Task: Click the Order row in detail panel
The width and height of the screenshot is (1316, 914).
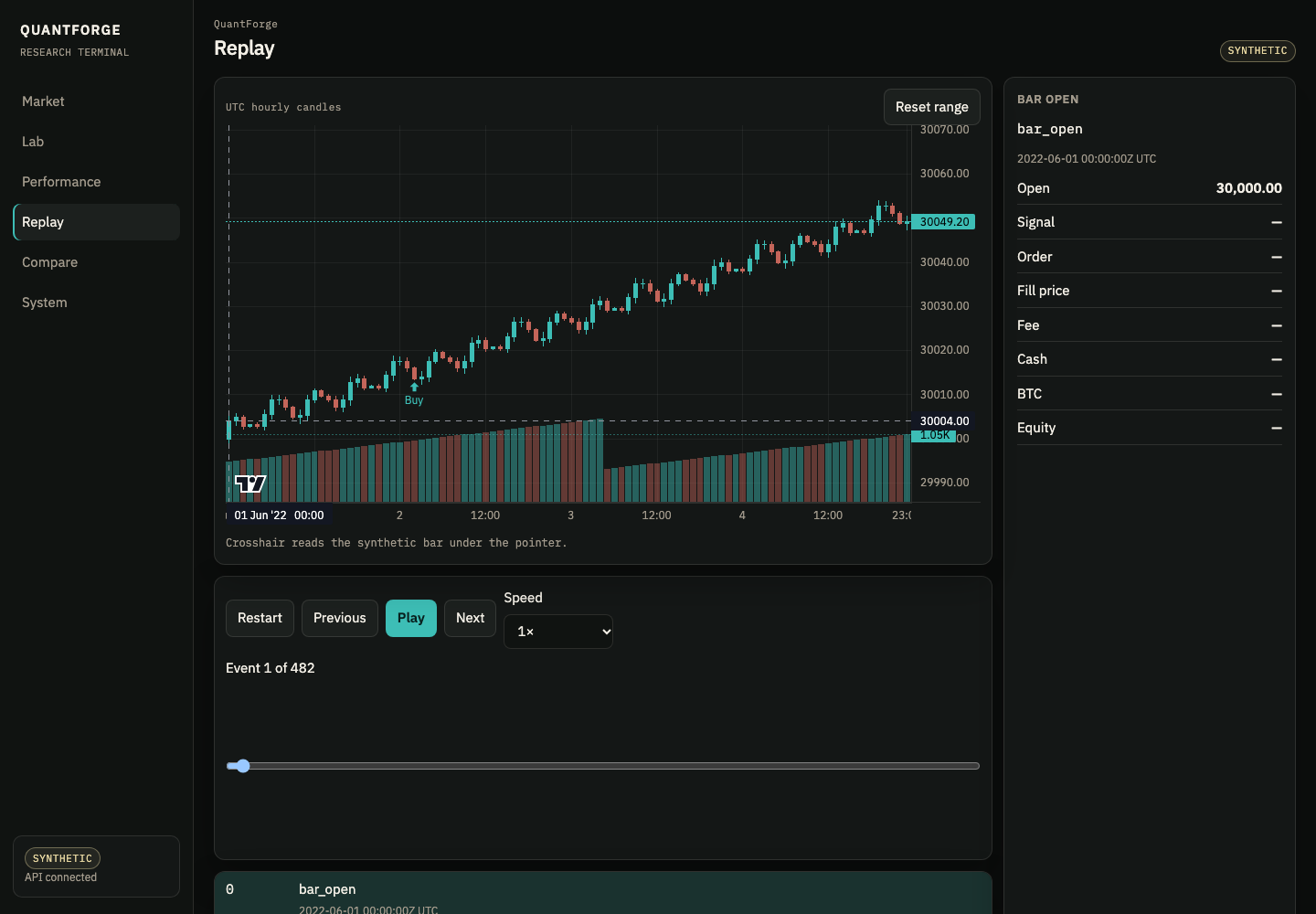Action: coord(1150,257)
